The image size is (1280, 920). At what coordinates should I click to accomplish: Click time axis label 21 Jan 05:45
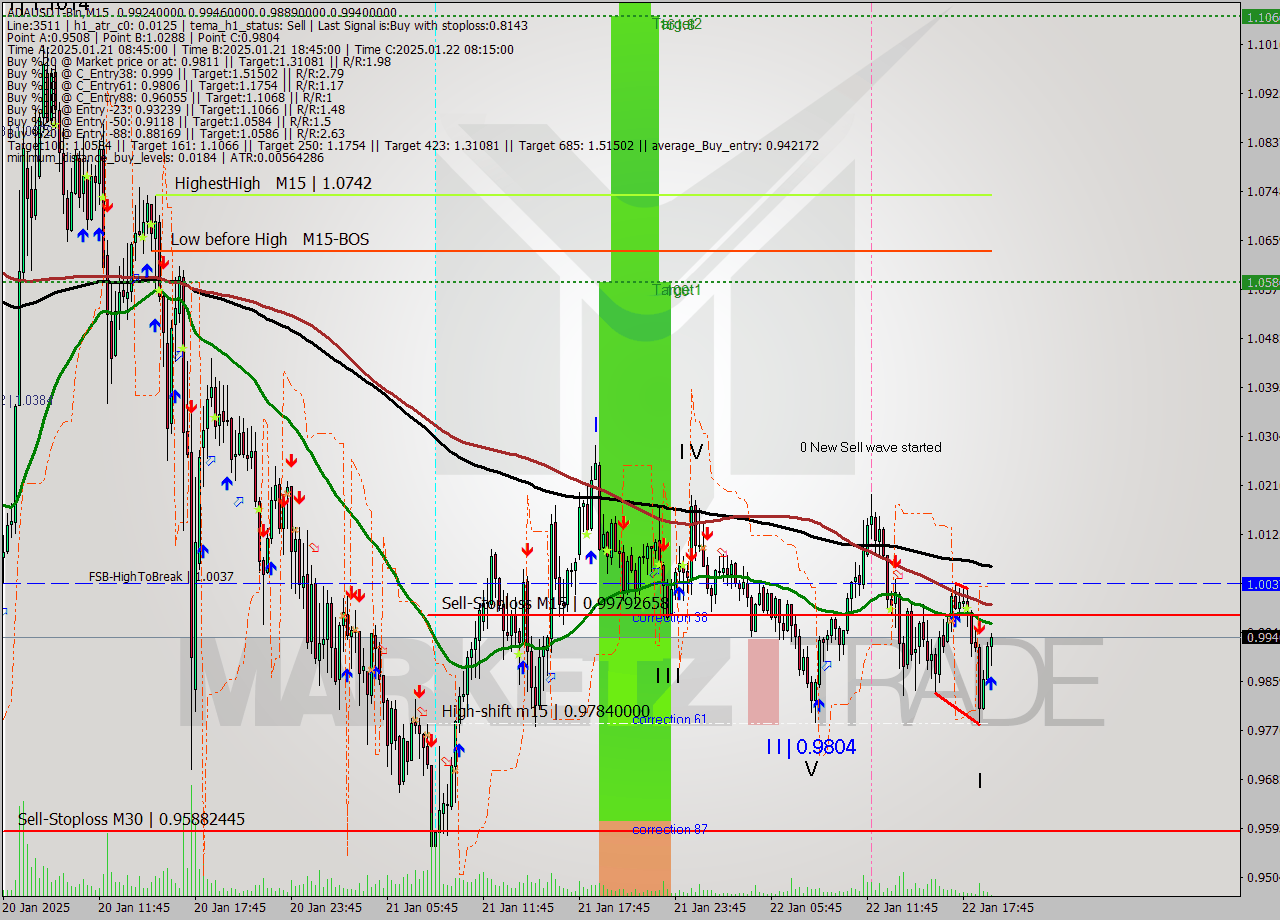click(x=422, y=908)
